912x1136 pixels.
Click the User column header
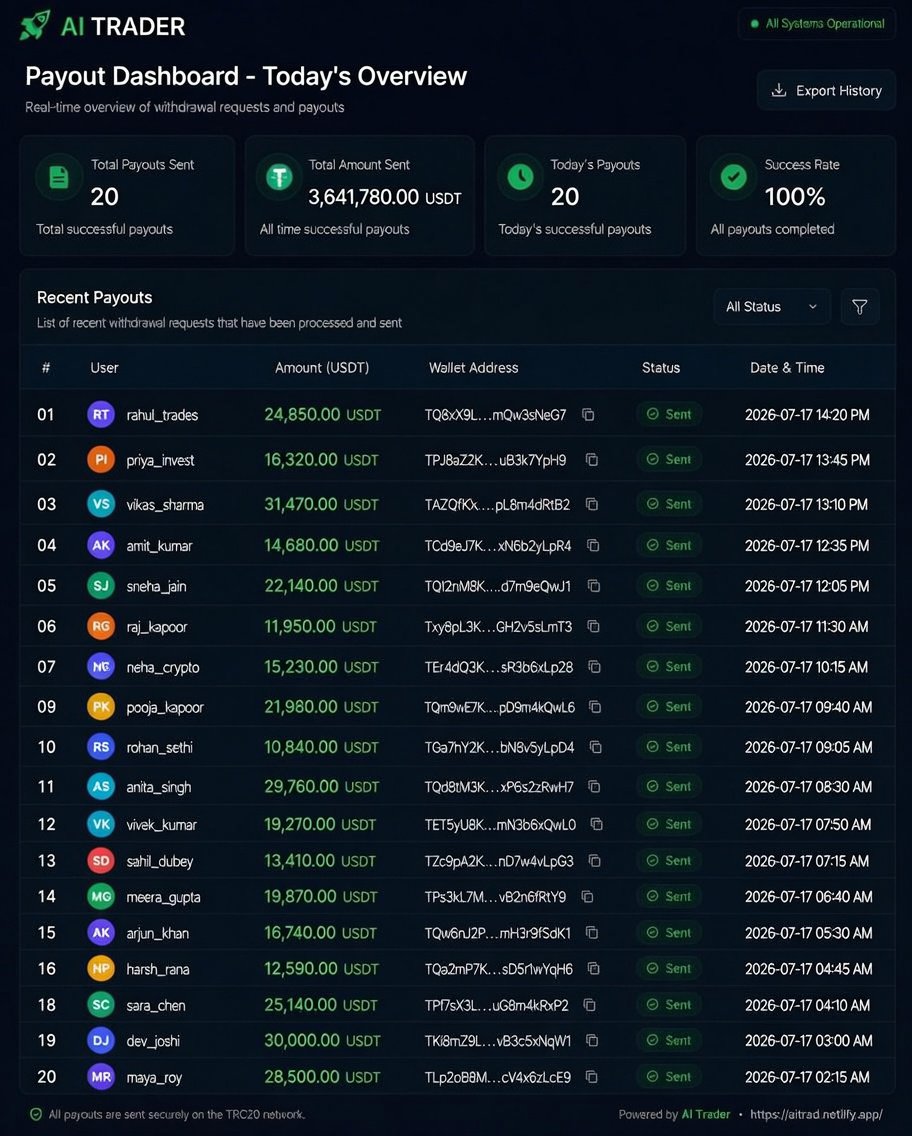(104, 368)
